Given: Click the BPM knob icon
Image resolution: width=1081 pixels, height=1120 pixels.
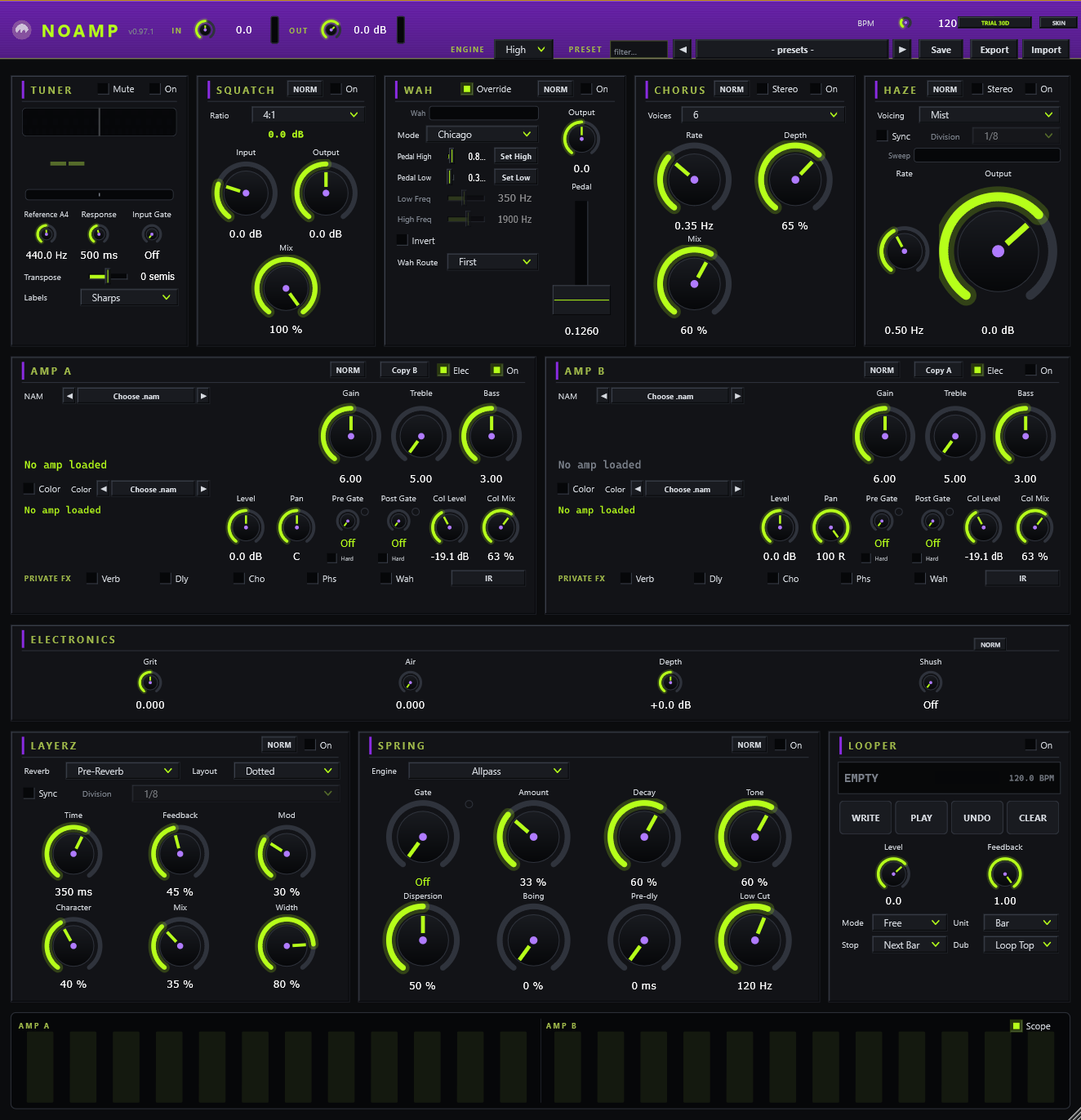Looking at the screenshot, I should [904, 23].
